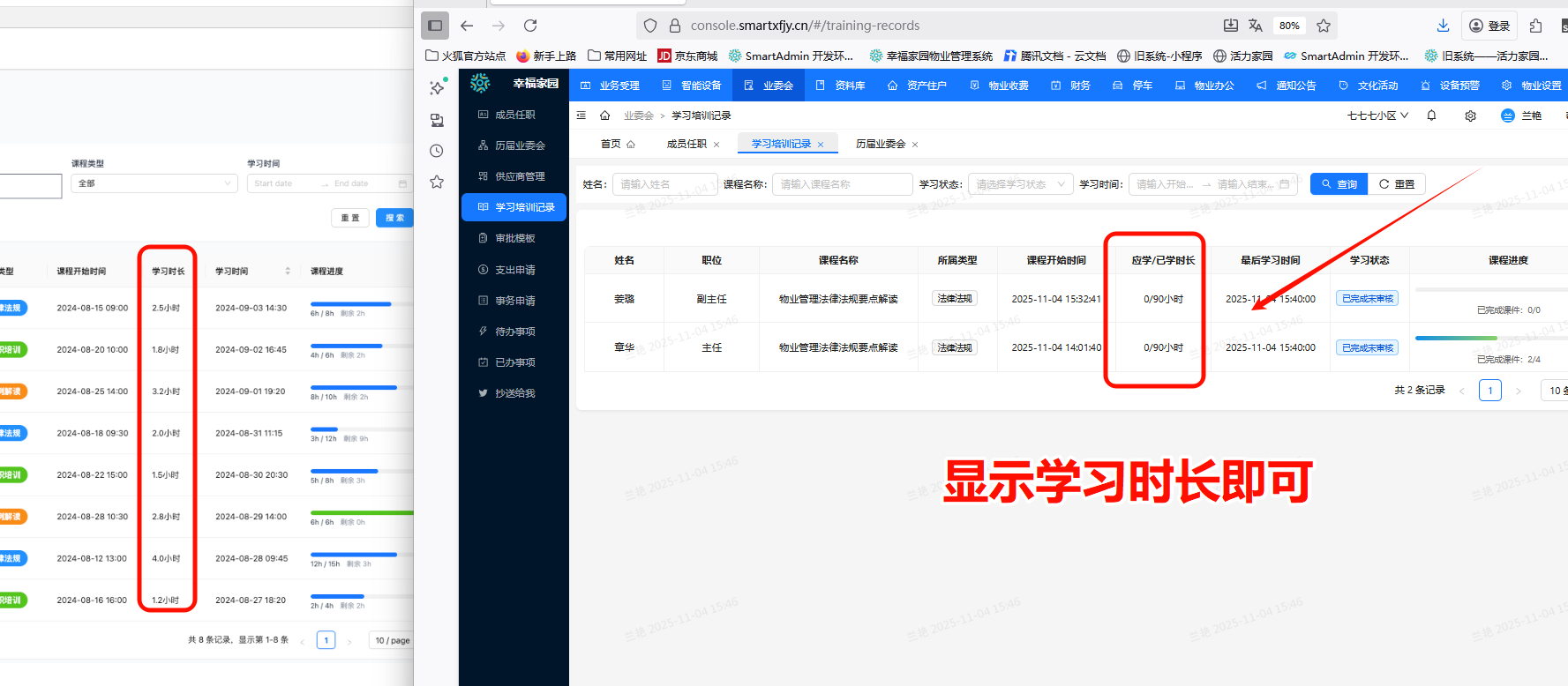Open the 京东商城 bookmark
This screenshot has height=686, width=1568.
[687, 56]
